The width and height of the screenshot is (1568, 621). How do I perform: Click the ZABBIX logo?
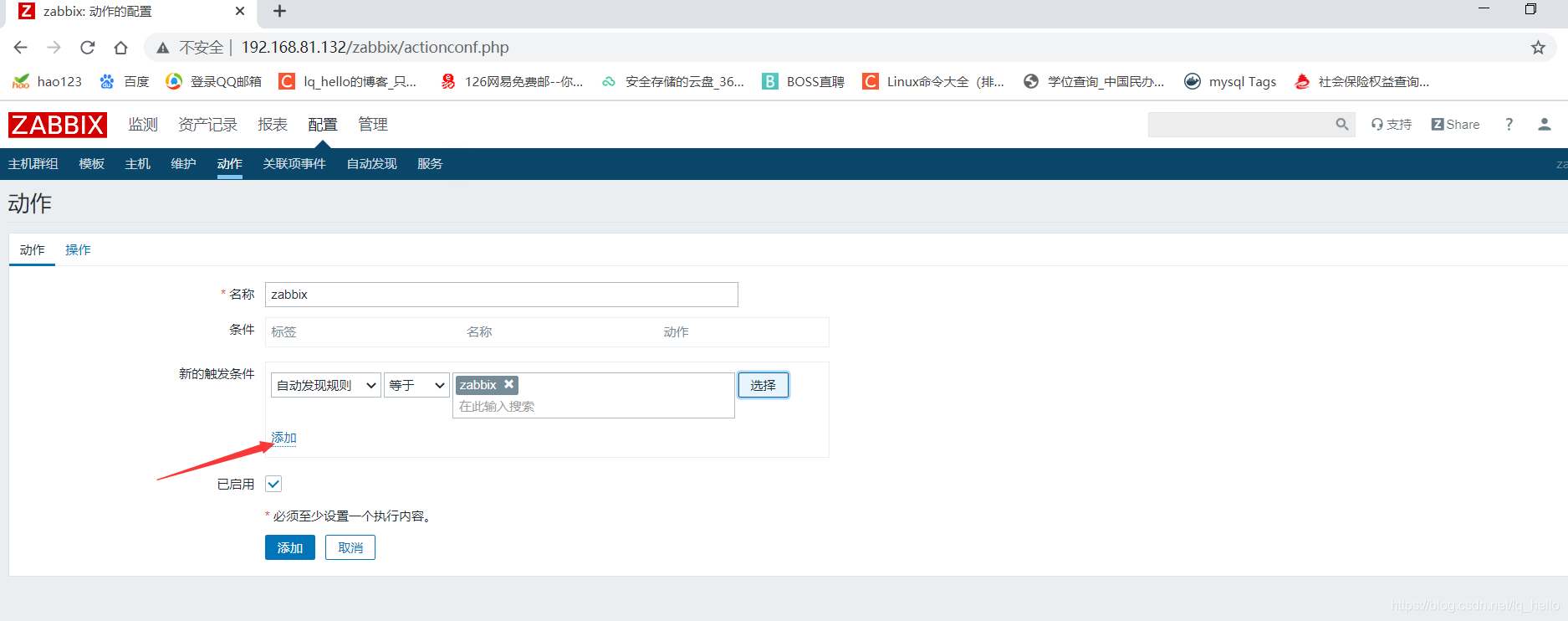58,125
